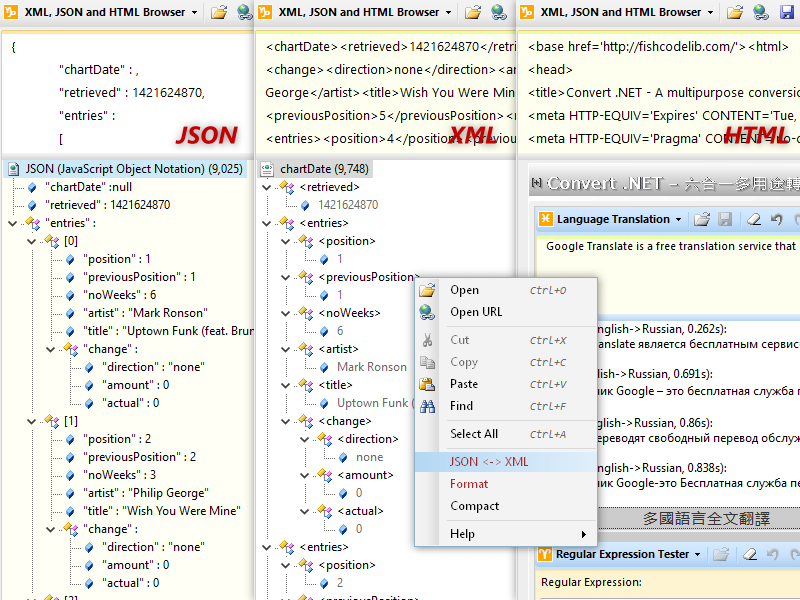The image size is (800, 600).
Task: Select the 1421624870 value in XML tree
Action: [x=348, y=205]
